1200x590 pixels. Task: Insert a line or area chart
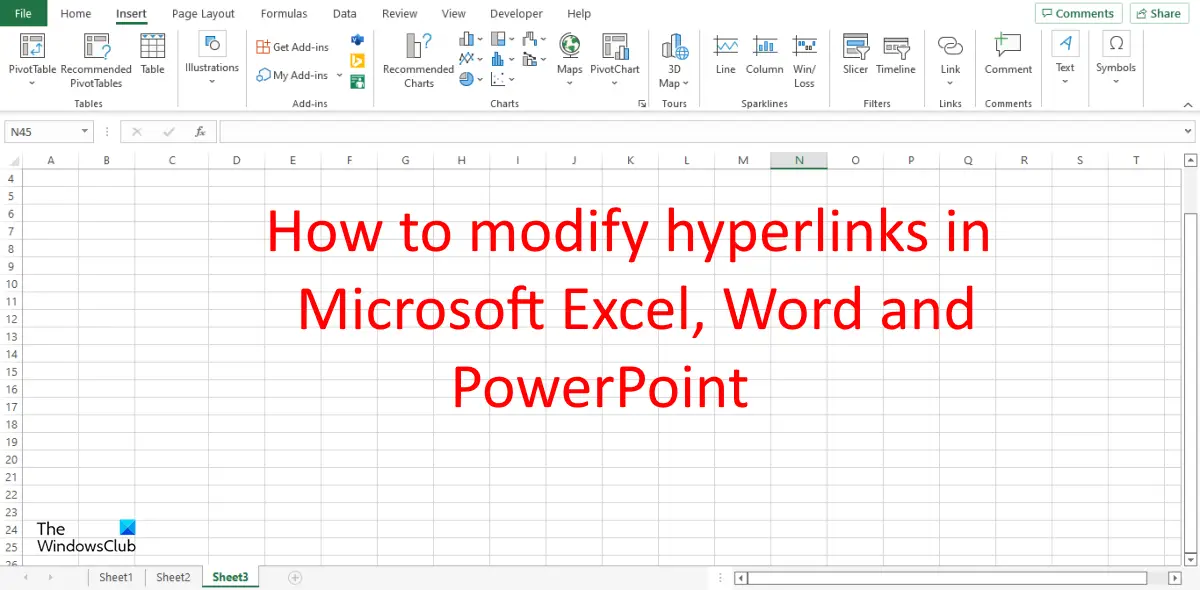[471, 59]
